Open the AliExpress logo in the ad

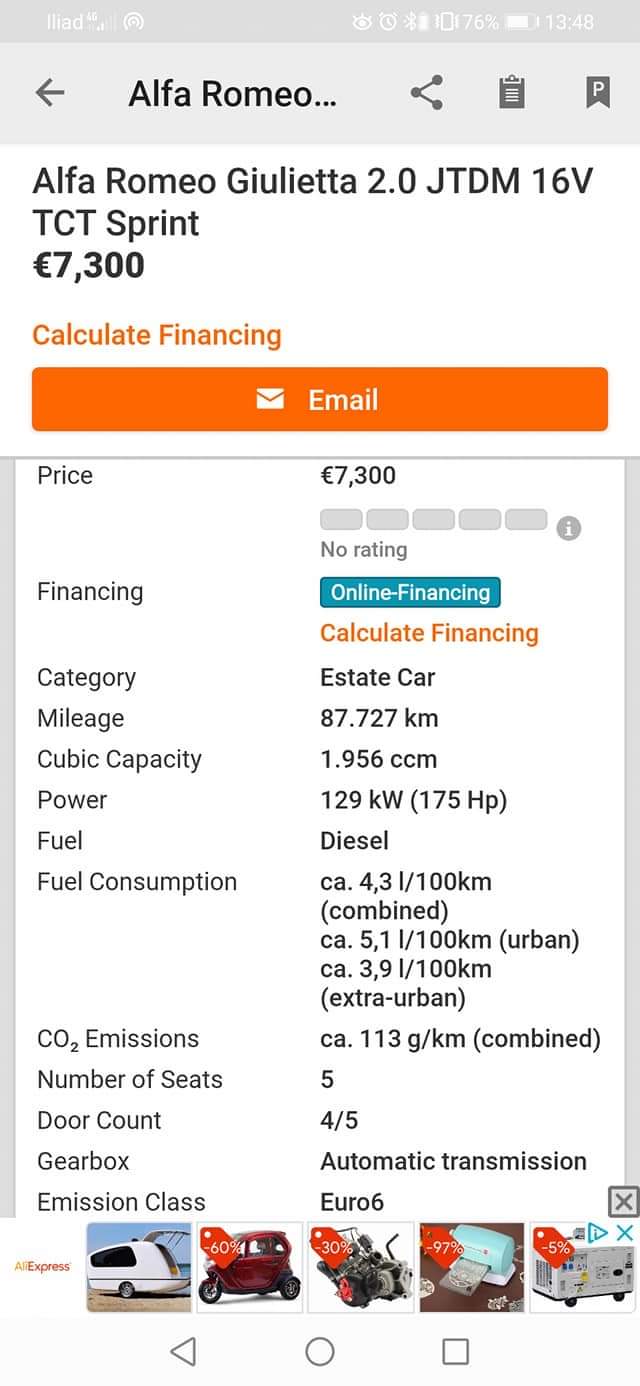[42, 1266]
